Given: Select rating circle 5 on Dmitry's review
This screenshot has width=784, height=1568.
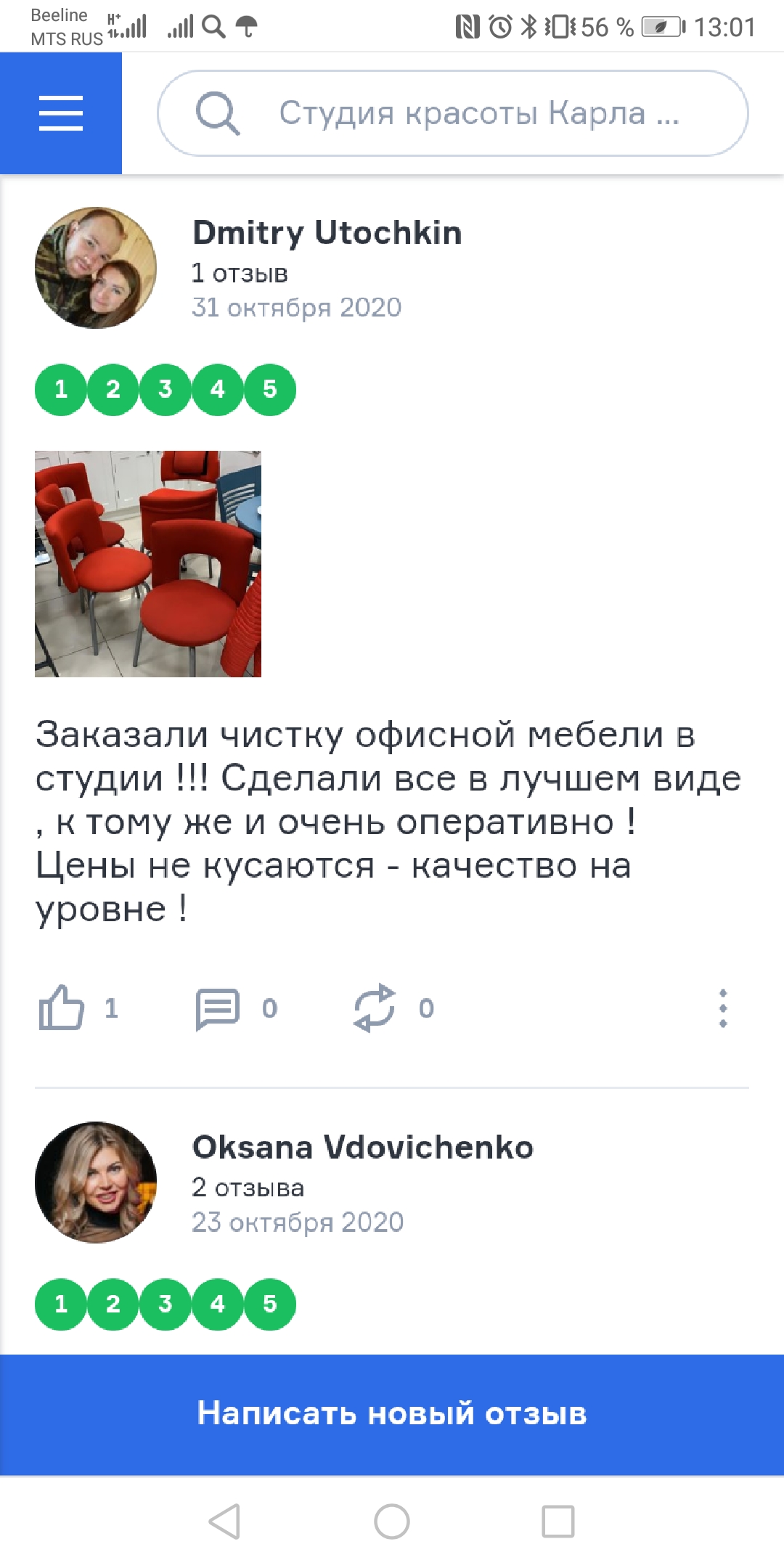Looking at the screenshot, I should click(270, 390).
